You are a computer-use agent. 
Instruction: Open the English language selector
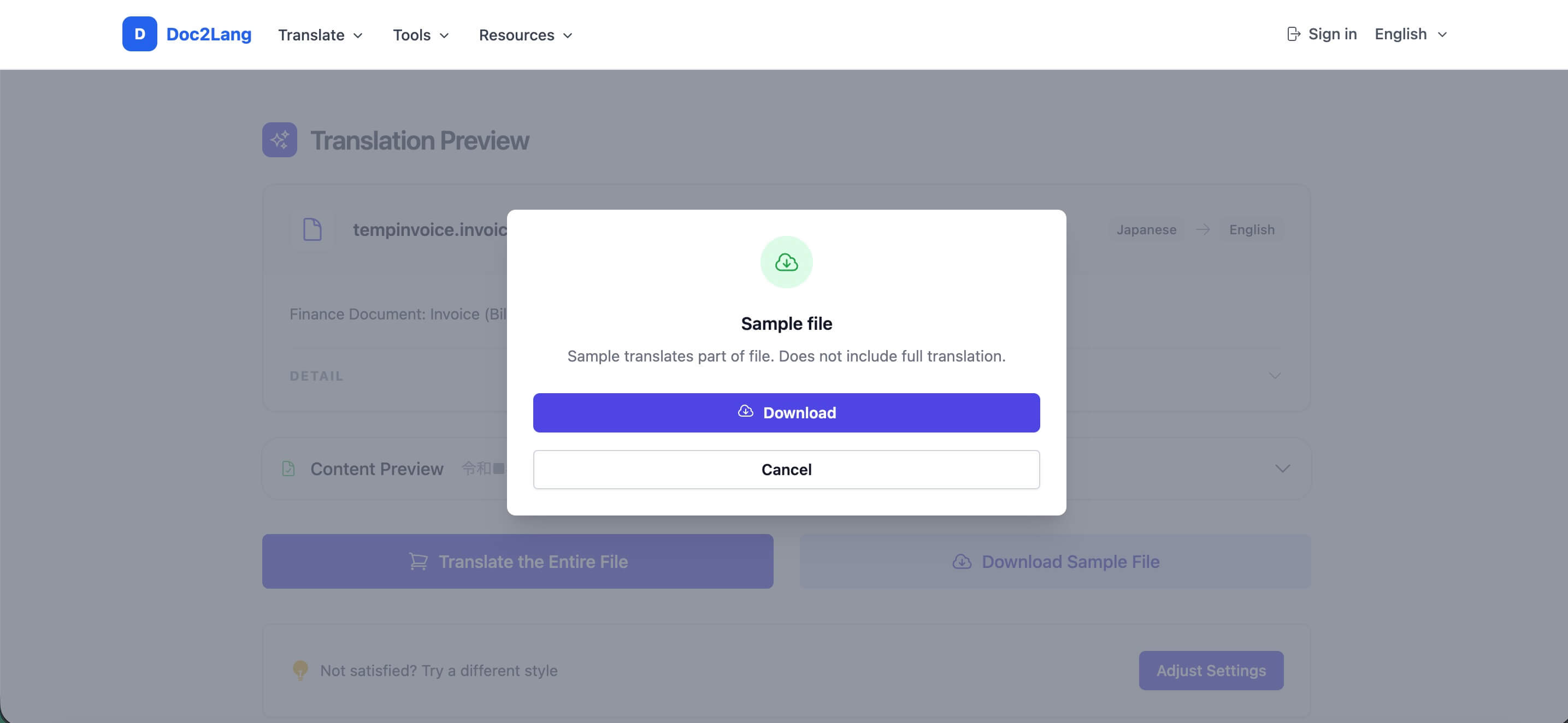[x=1410, y=34]
